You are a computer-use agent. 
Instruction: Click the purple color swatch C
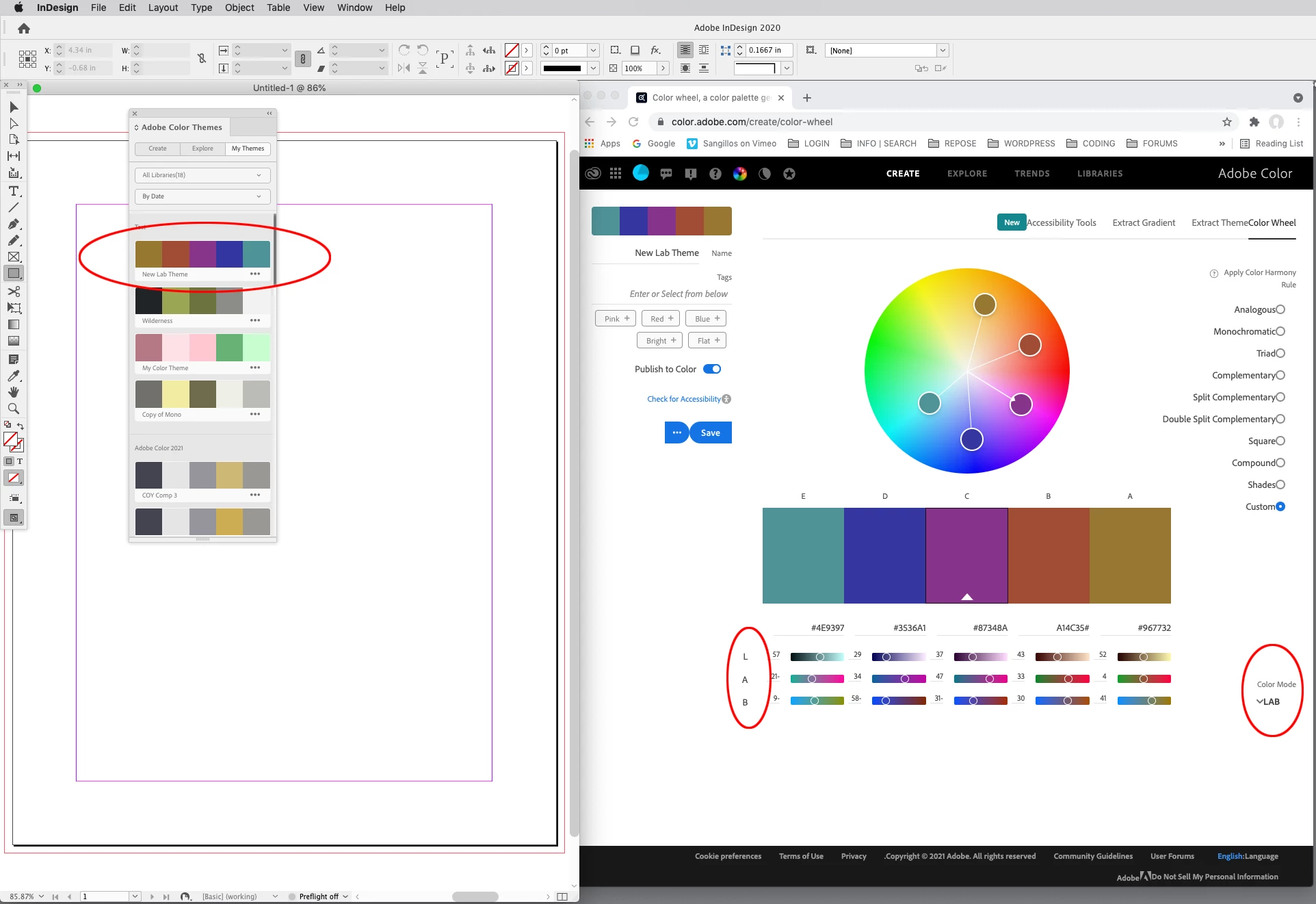(x=966, y=555)
